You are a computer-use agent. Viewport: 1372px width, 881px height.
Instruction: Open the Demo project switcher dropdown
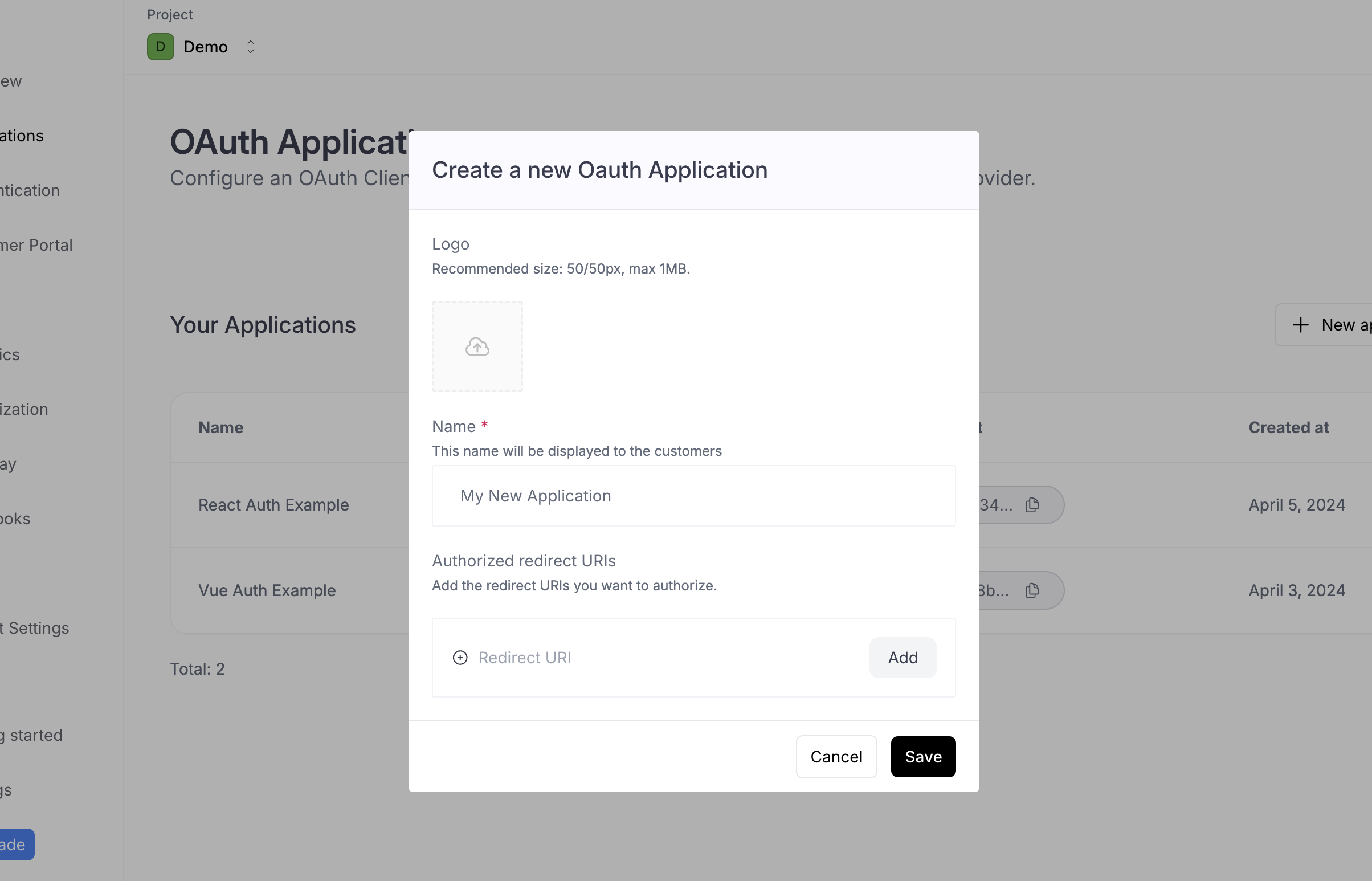[x=251, y=46]
